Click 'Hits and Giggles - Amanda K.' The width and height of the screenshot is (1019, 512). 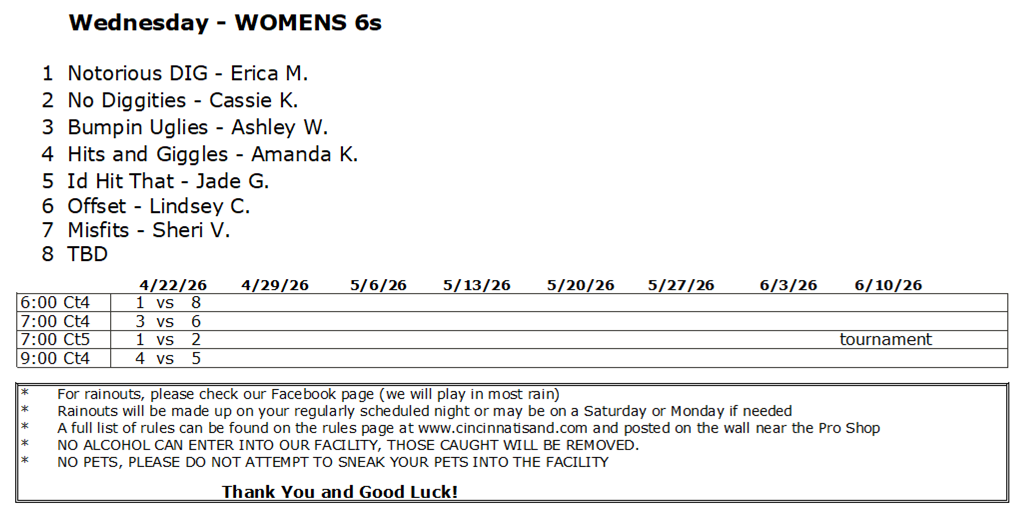click(212, 155)
